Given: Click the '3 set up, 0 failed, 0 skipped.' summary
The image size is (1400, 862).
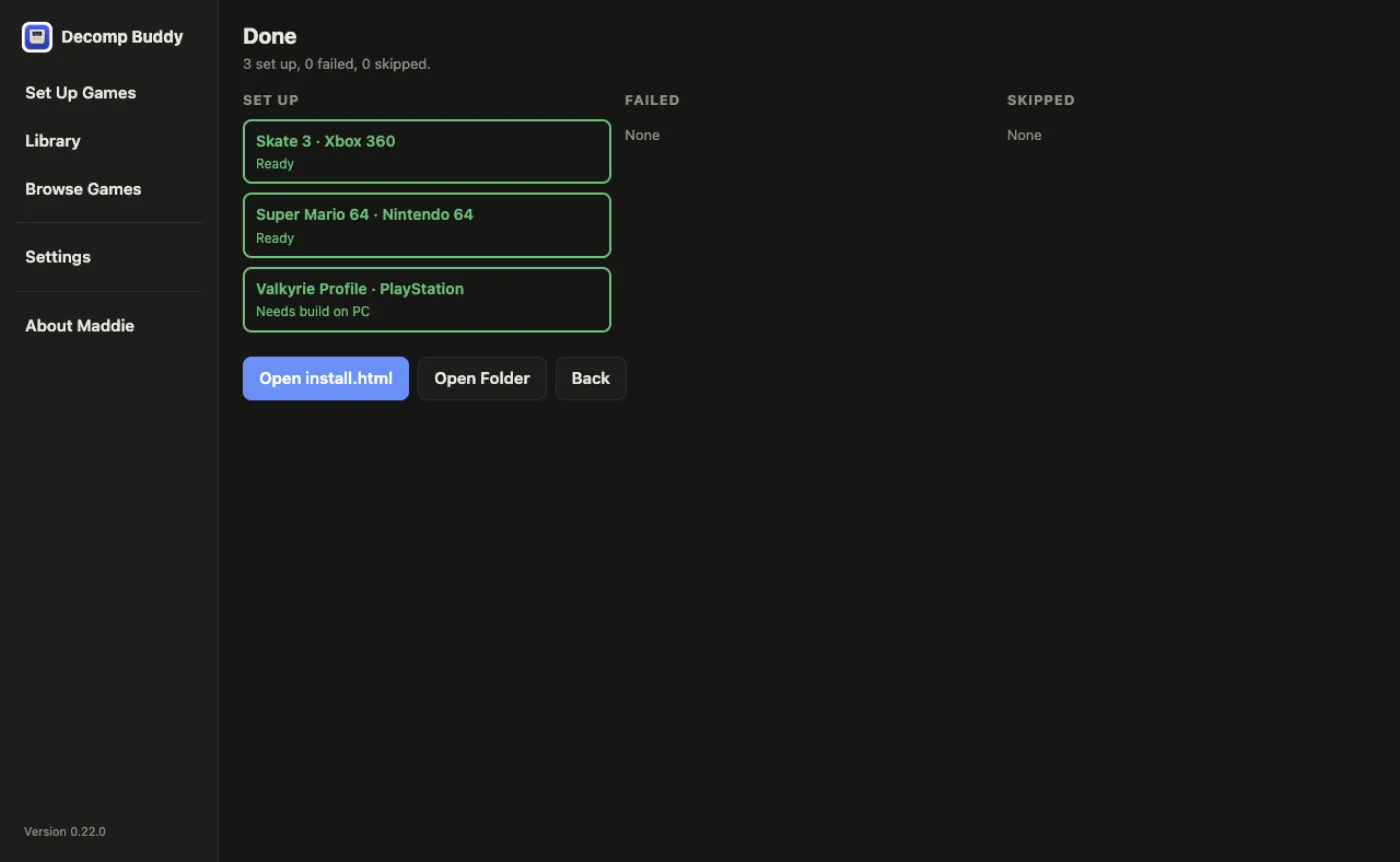Looking at the screenshot, I should click(x=337, y=64).
